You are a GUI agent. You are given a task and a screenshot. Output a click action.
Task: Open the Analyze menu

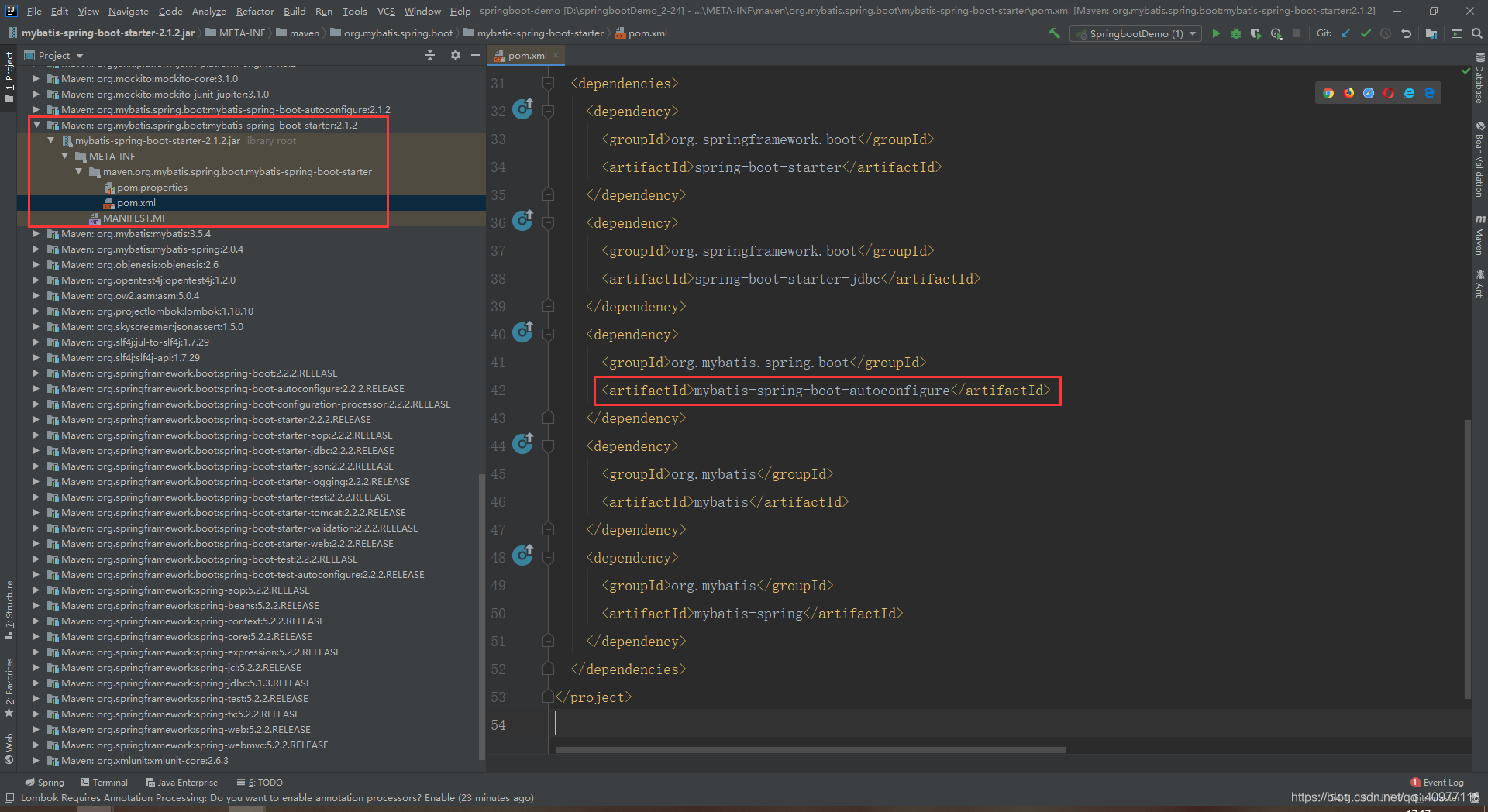(208, 11)
